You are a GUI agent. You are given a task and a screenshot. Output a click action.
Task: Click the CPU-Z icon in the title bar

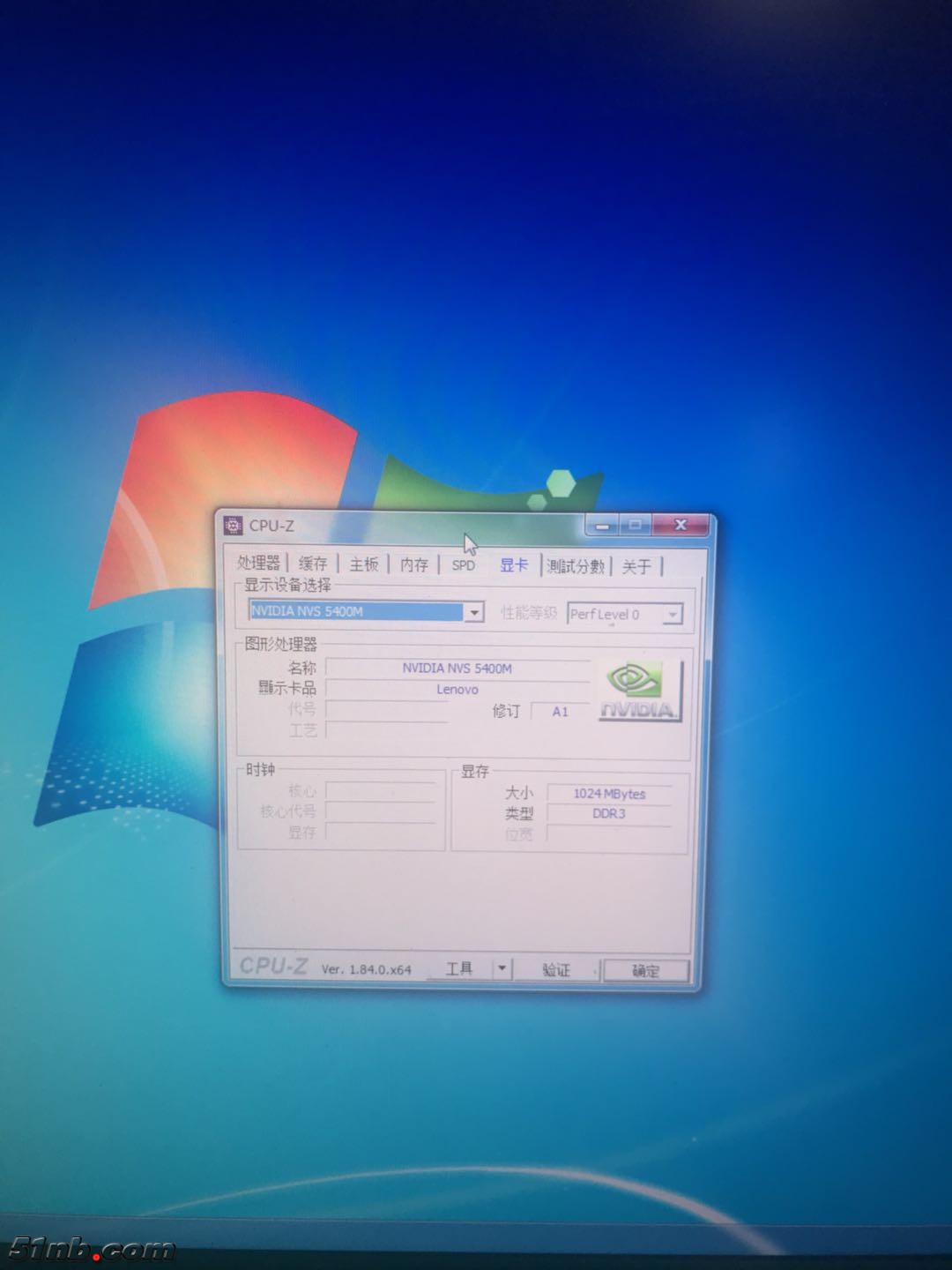(233, 526)
